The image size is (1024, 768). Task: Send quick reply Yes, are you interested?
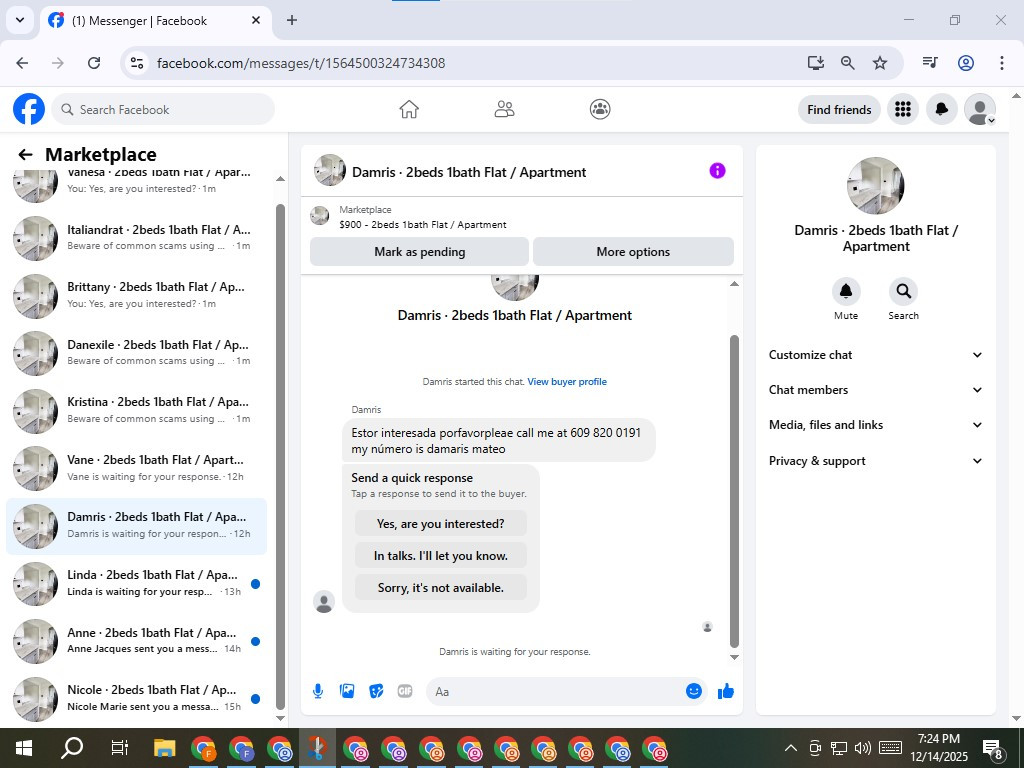pos(441,524)
